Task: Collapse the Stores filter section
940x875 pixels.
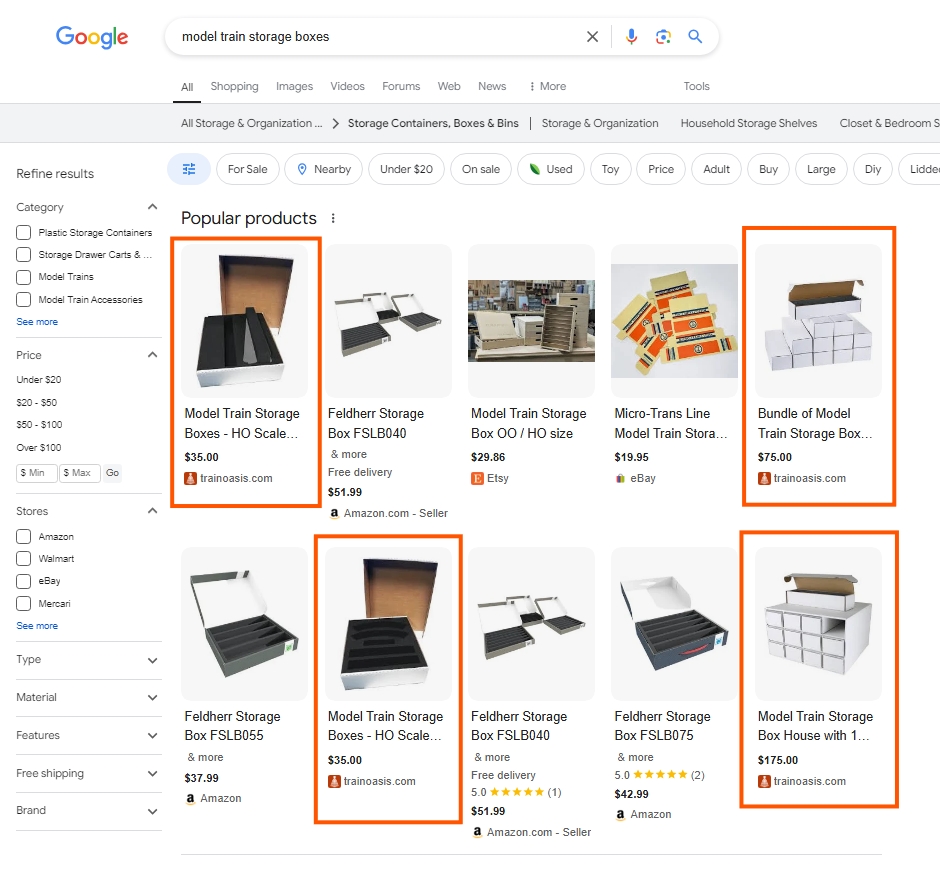Action: tap(152, 511)
